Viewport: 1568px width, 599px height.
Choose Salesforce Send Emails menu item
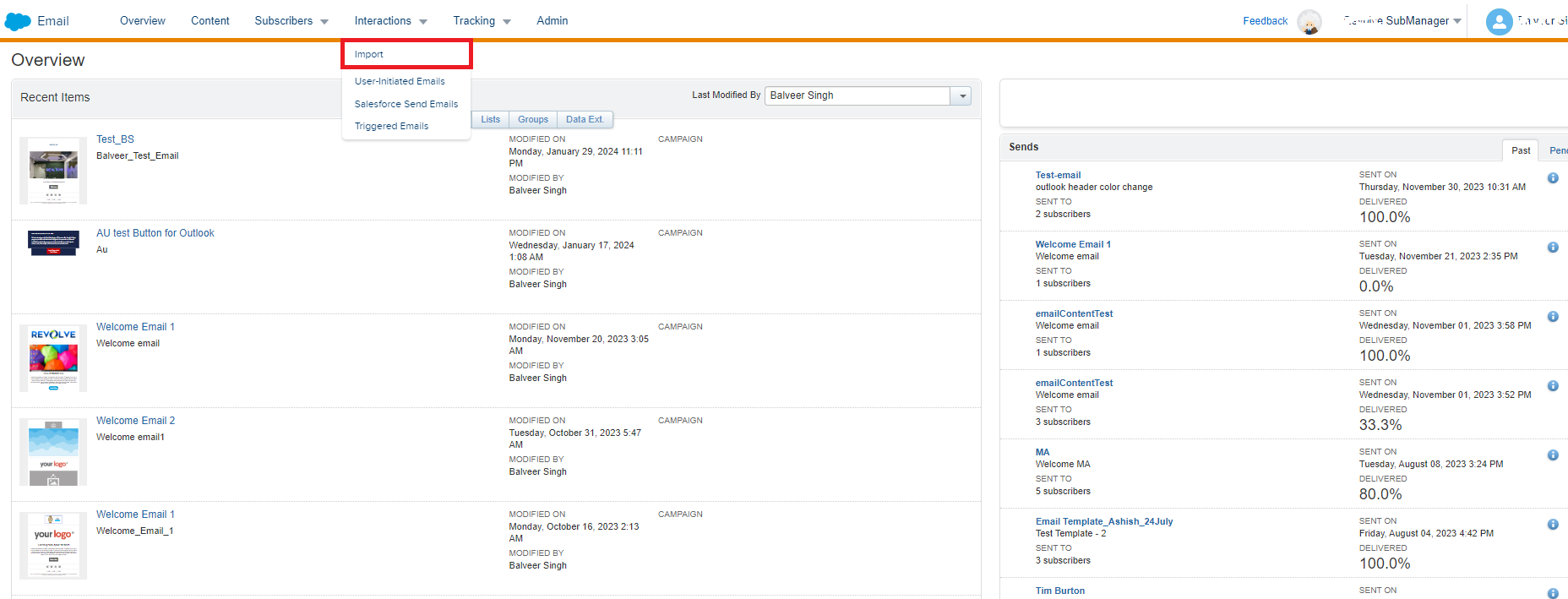(x=406, y=104)
